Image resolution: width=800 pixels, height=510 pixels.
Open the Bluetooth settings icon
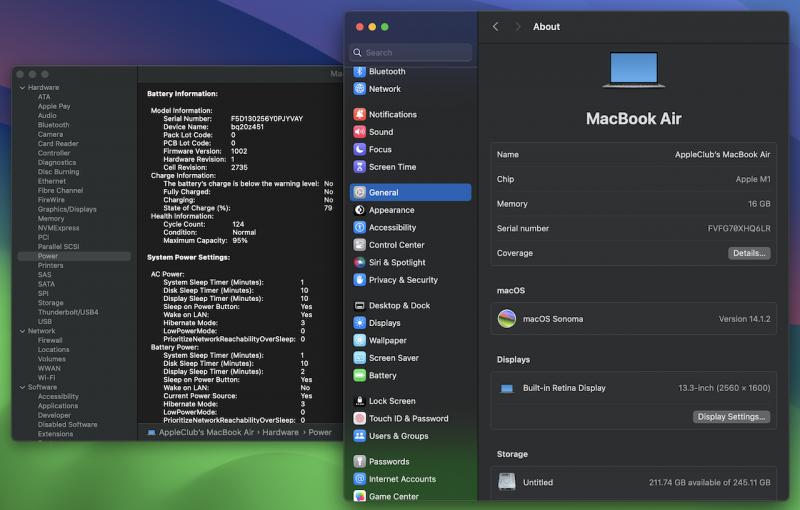360,72
